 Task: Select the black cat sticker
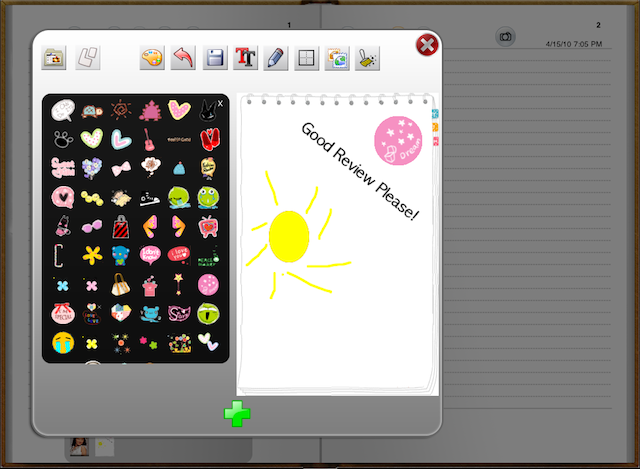208,110
